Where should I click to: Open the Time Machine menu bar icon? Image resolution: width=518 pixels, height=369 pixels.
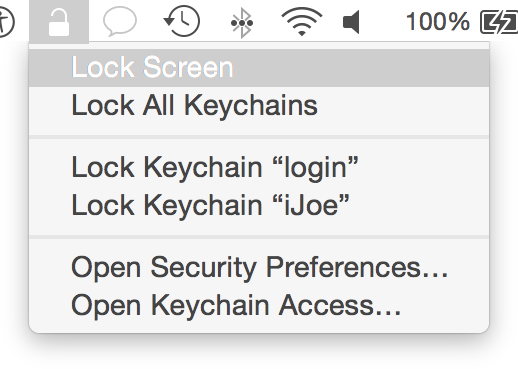tap(182, 21)
